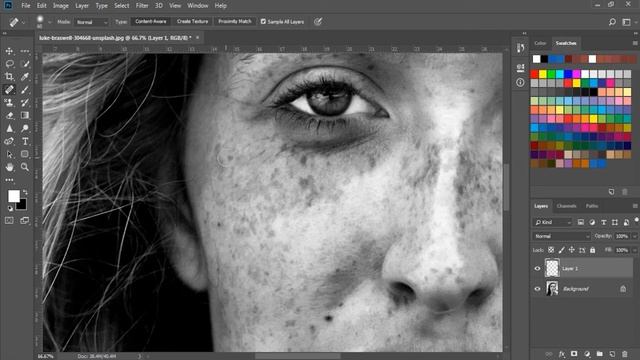
Task: Open healing Mode Normal dropdown
Action: point(92,22)
